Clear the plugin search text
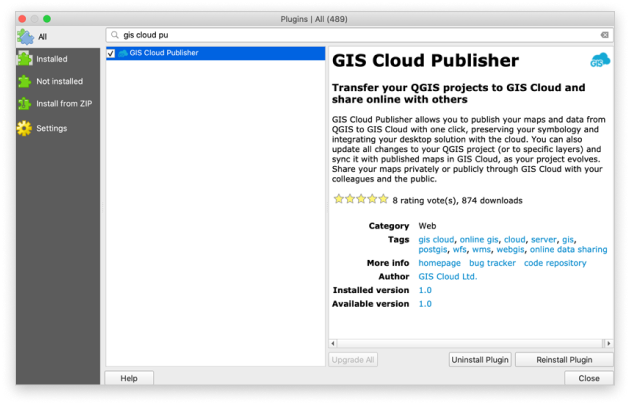This screenshot has width=630, height=405. [605, 35]
